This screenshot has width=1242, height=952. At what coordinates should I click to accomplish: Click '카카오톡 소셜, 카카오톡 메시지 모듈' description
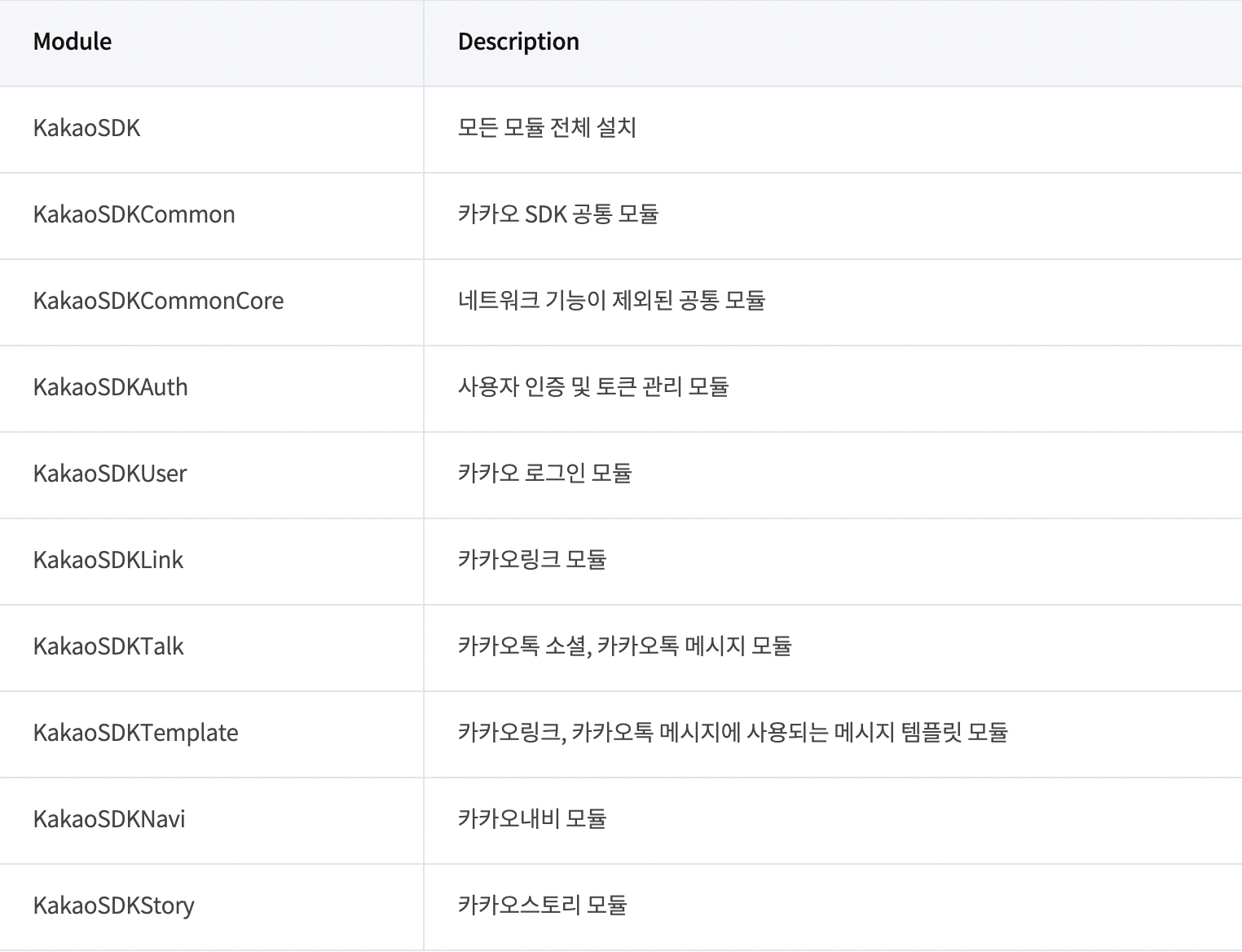coord(625,646)
